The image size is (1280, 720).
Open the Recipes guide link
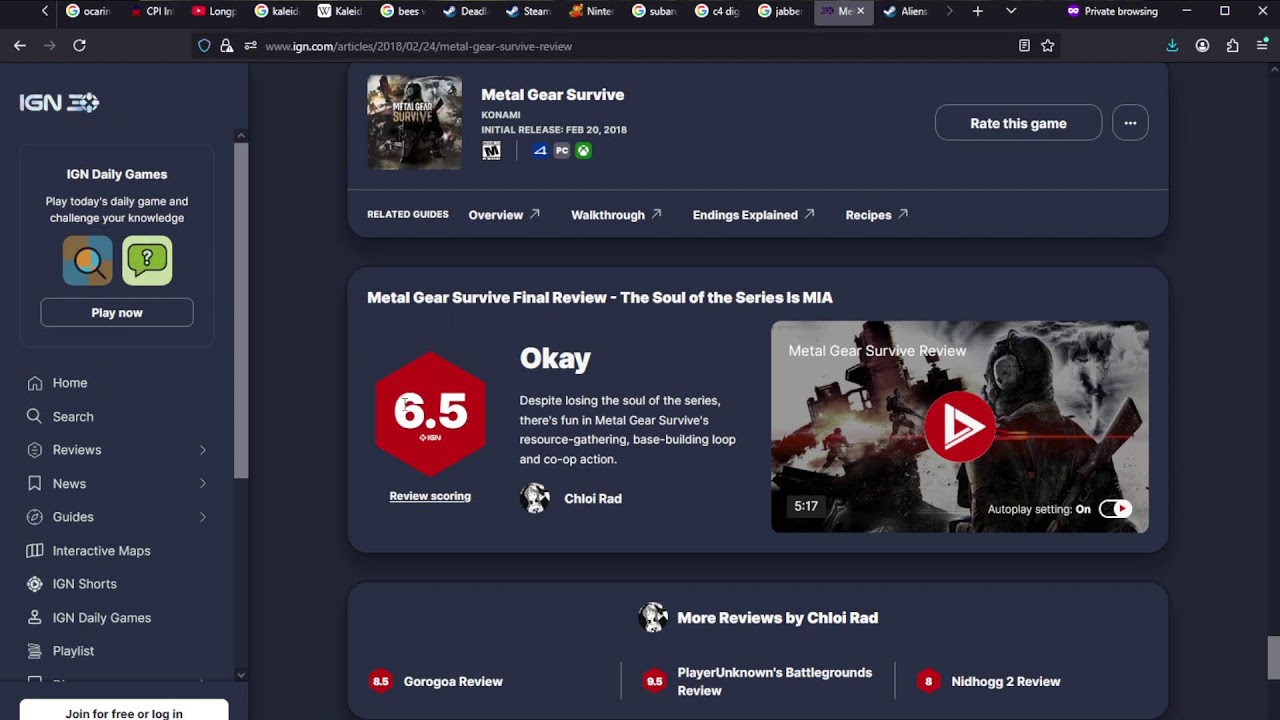click(x=877, y=215)
